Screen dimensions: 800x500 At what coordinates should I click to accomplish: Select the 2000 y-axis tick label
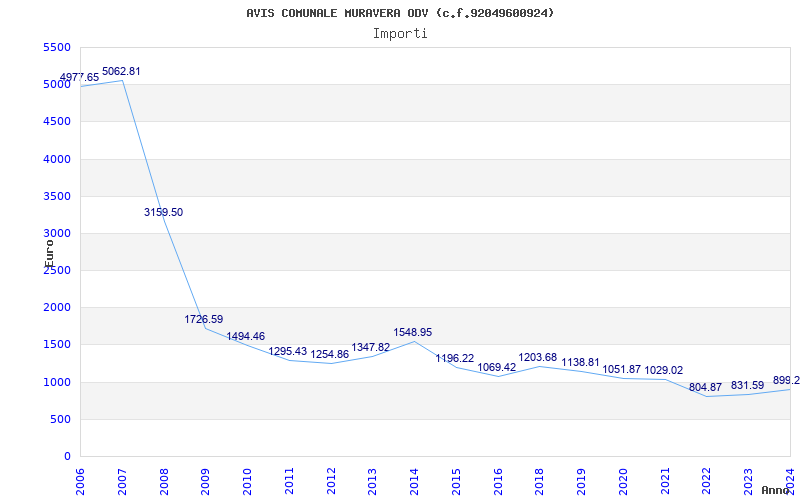pos(57,308)
